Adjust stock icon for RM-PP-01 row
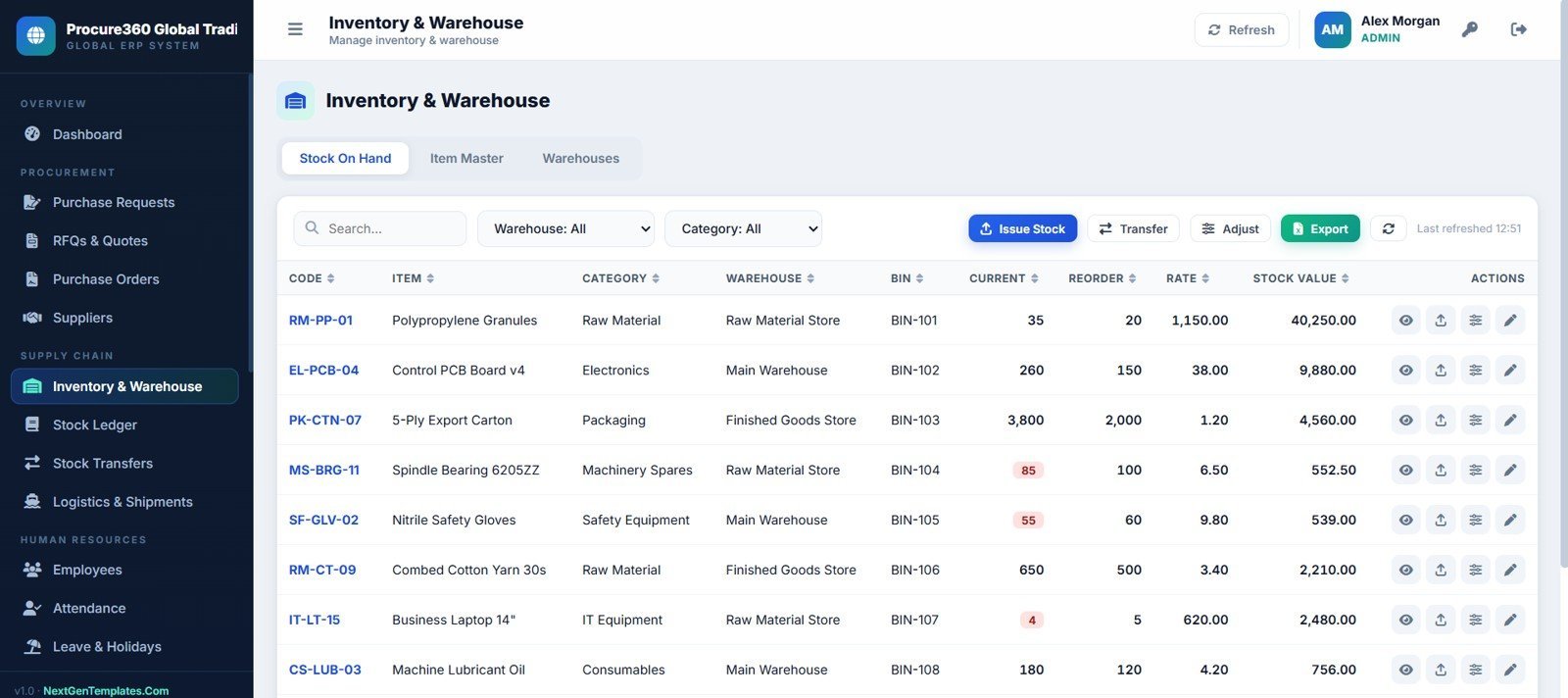Viewport: 1568px width, 698px height. pos(1476,321)
